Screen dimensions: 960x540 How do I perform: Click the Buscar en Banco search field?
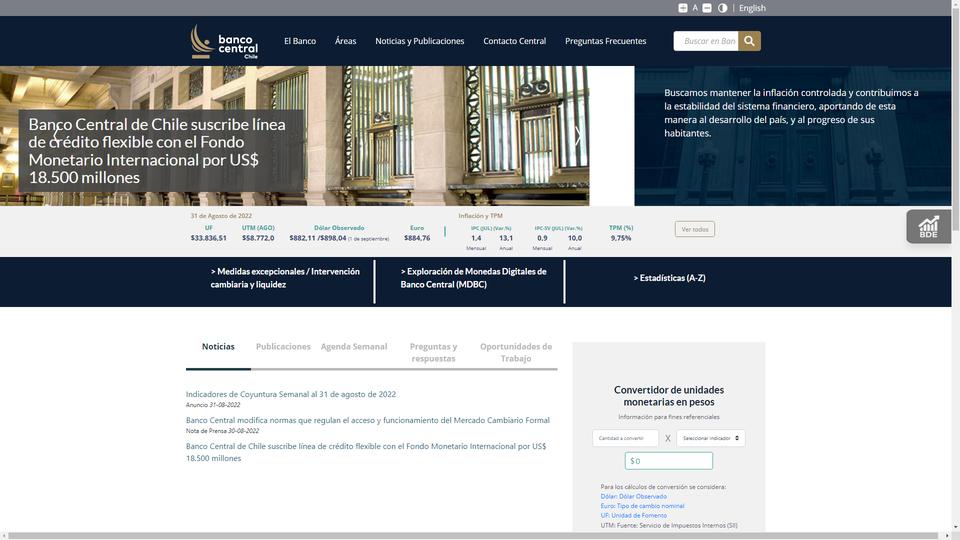(706, 41)
